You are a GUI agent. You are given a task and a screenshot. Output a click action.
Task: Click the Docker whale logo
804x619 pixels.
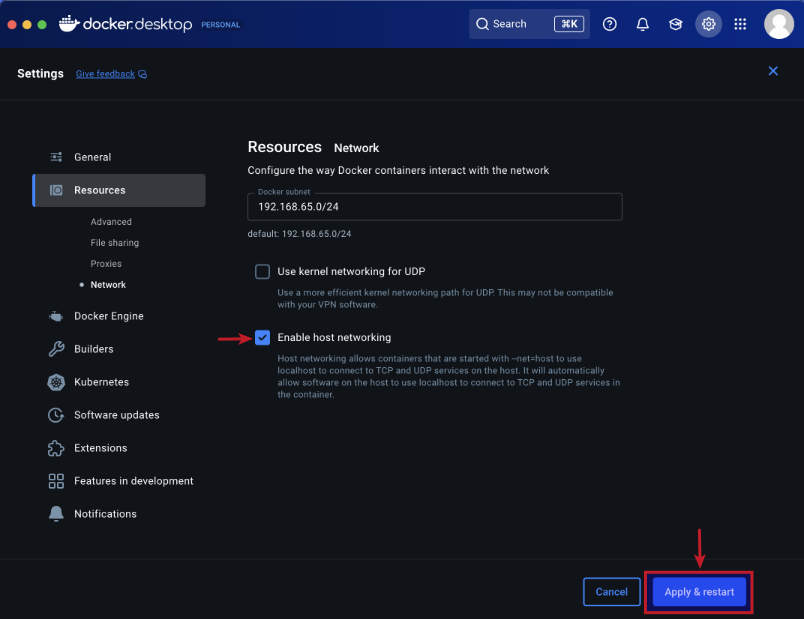click(70, 23)
